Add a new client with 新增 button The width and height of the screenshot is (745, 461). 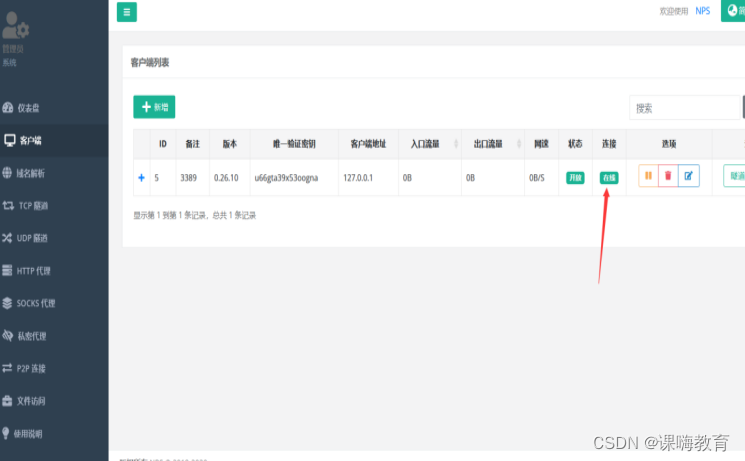tap(154, 107)
